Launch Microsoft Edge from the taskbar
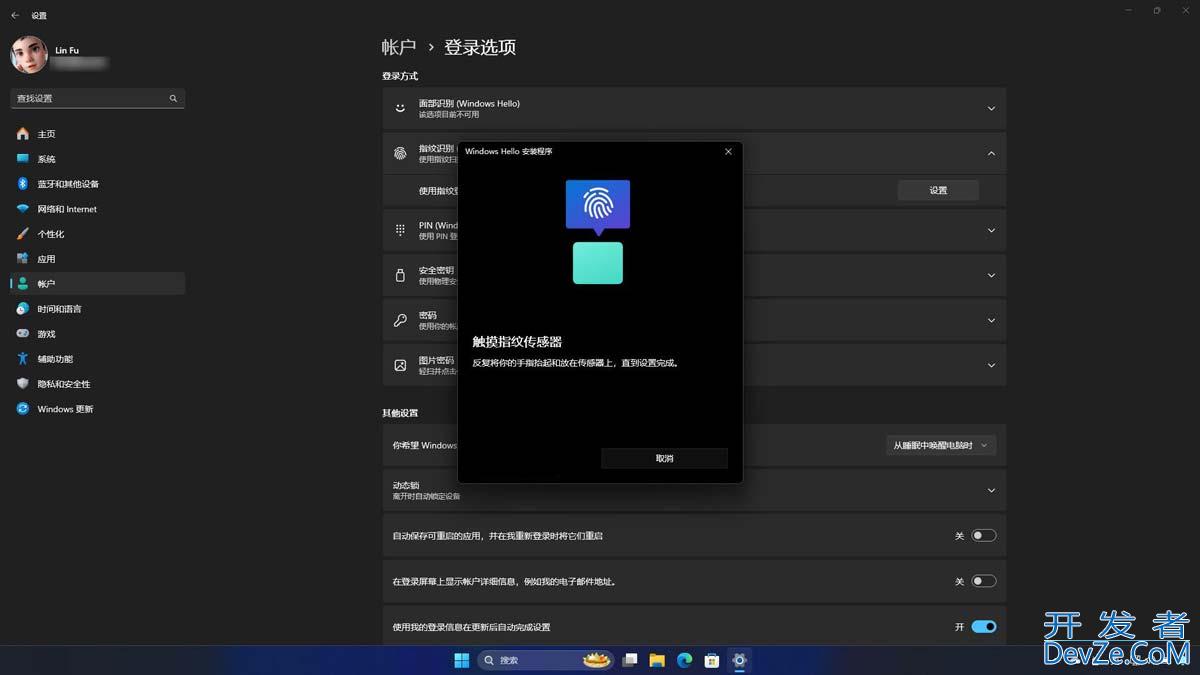The height and width of the screenshot is (675, 1200). point(685,660)
